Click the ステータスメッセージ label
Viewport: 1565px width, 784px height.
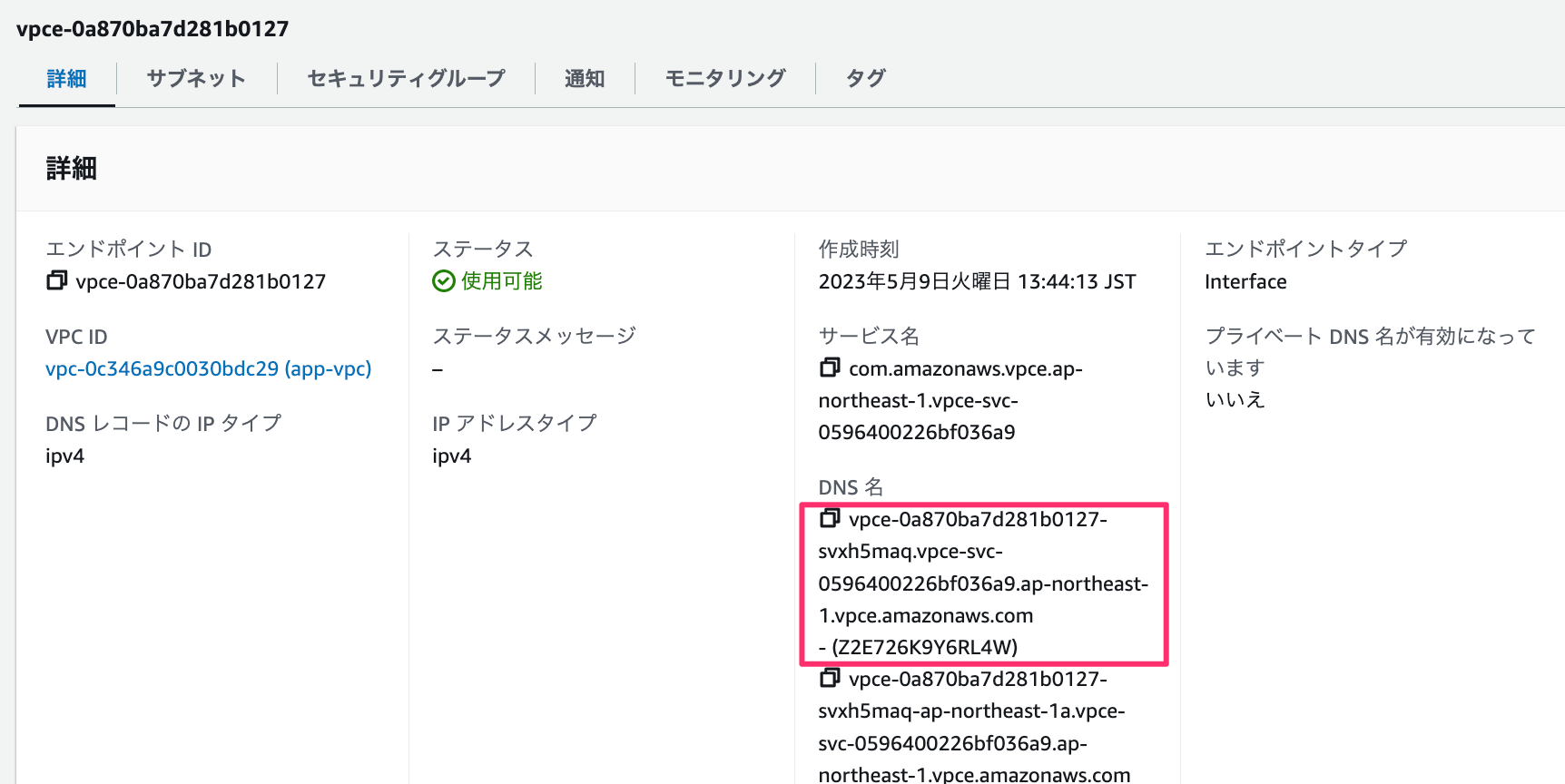point(535,336)
